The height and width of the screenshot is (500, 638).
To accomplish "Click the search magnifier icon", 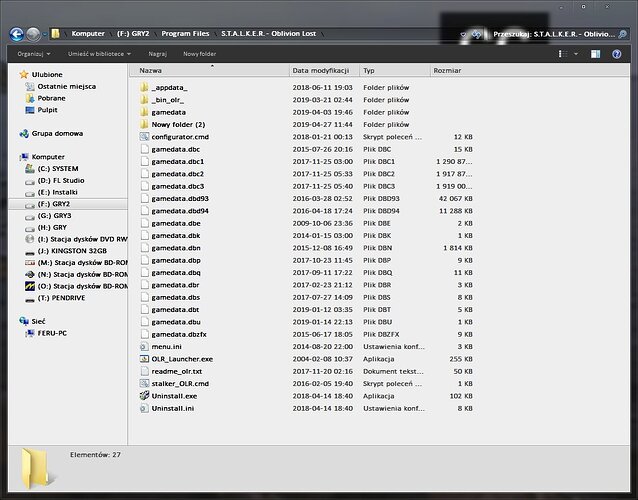I will 623,34.
